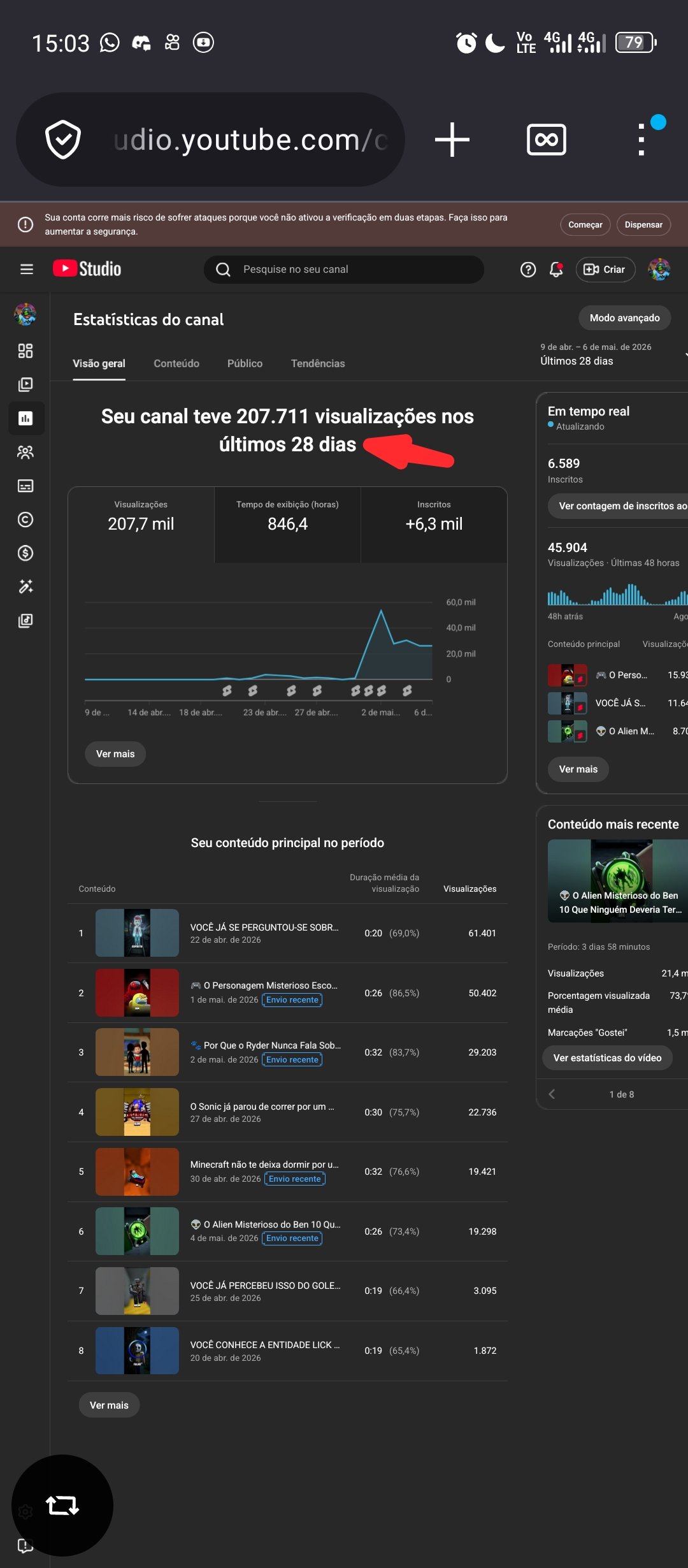The image size is (688, 1568).
Task: Open the notifications bell icon
Action: [556, 269]
